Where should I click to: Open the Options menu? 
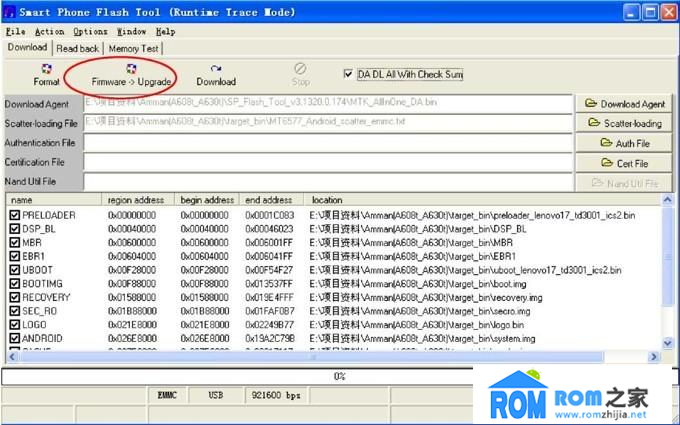click(x=90, y=32)
